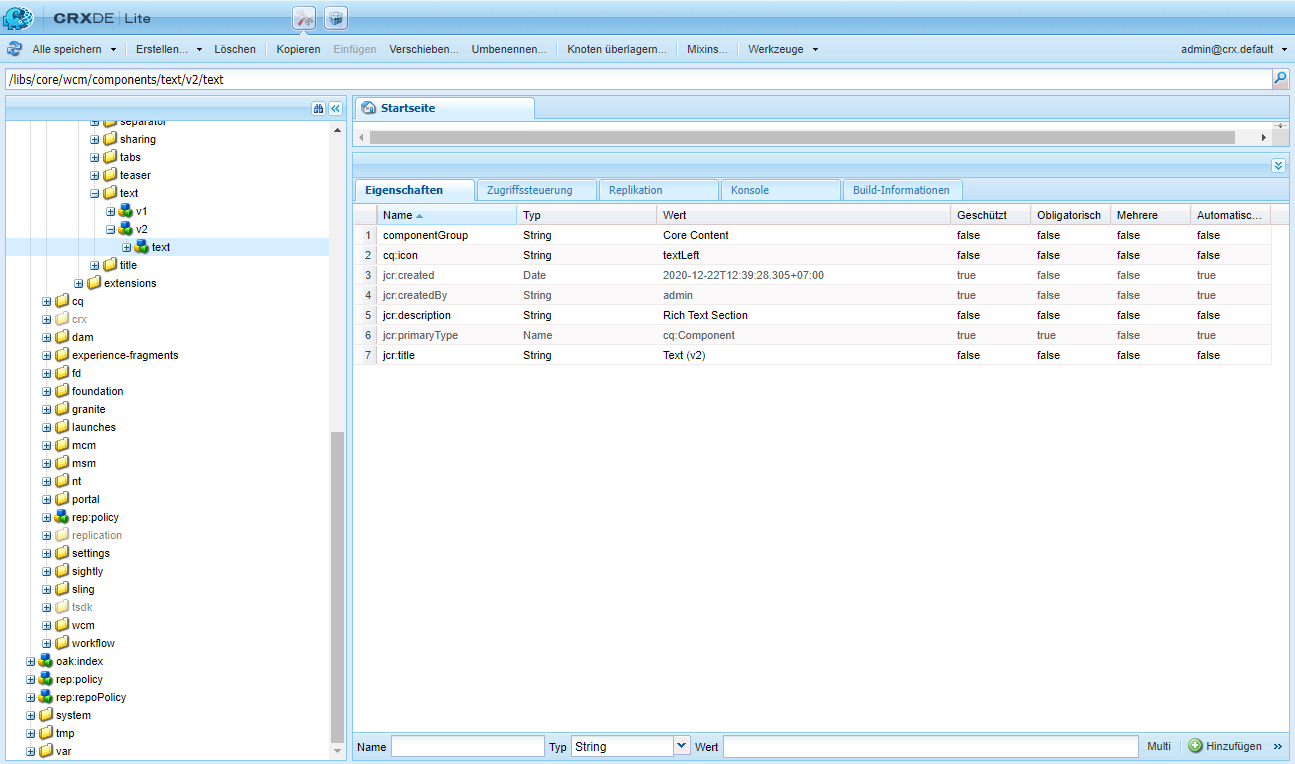Sort by the Typ column header
Viewport: 1295px width, 764px height.
[x=587, y=215]
